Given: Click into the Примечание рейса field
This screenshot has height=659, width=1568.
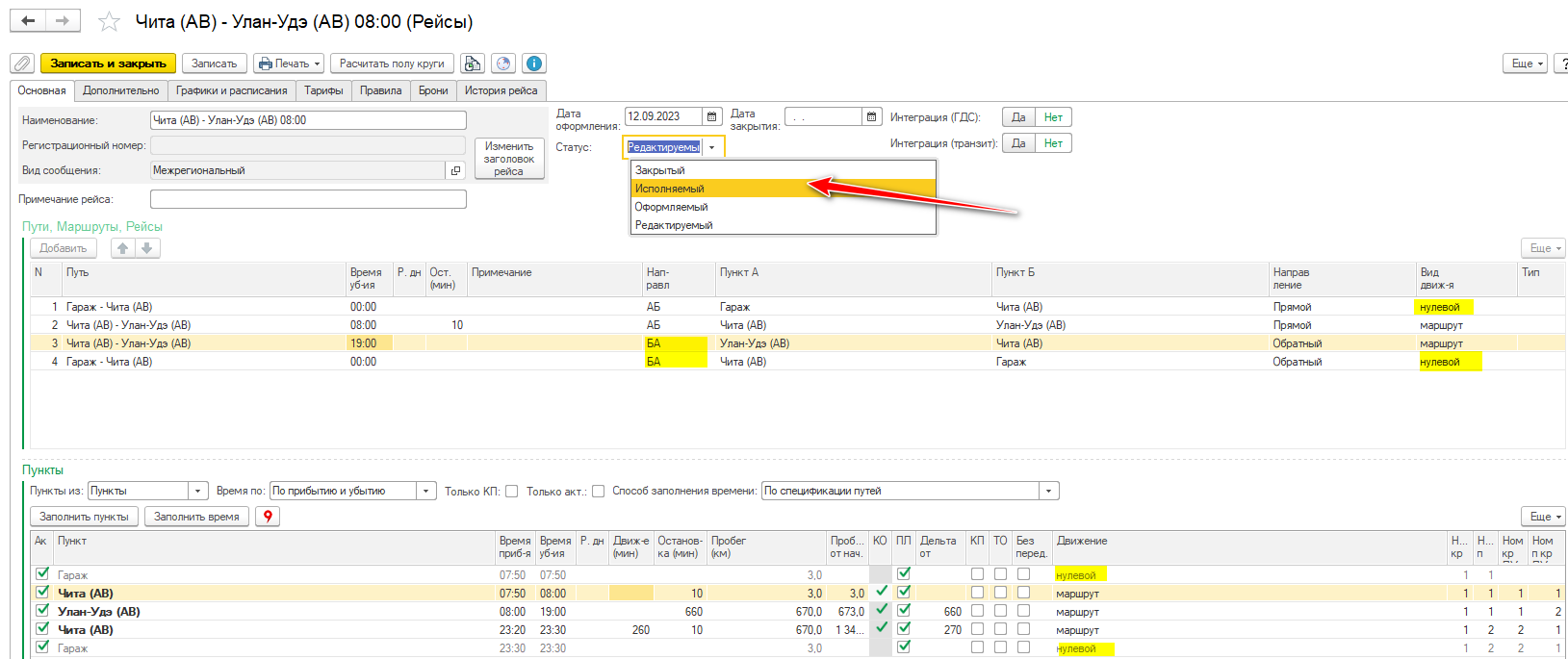Looking at the screenshot, I should click(x=308, y=199).
